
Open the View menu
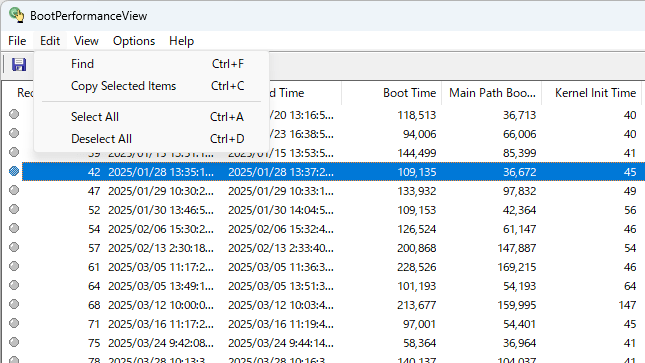(x=86, y=41)
